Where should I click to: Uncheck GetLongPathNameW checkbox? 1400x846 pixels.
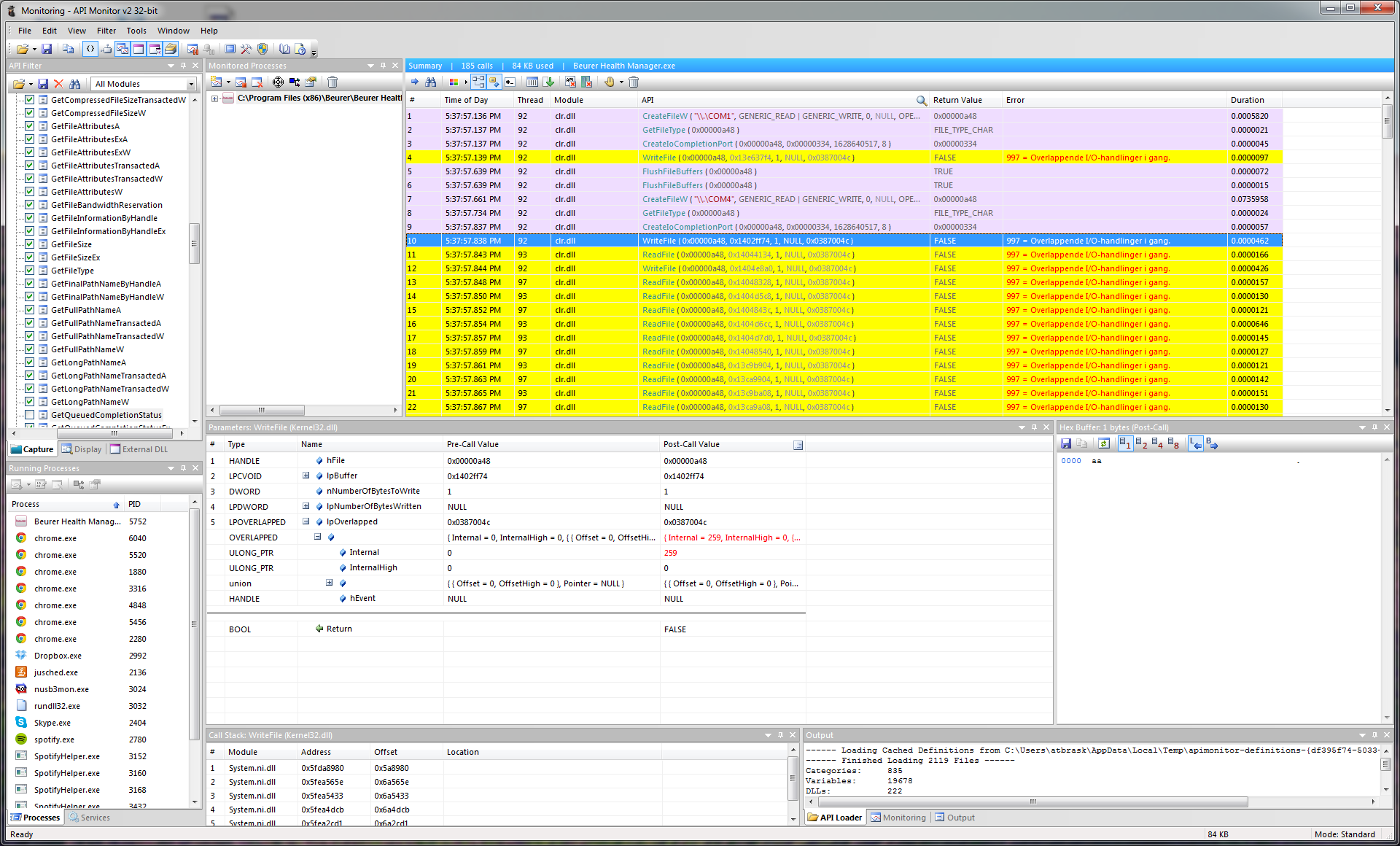tap(30, 402)
